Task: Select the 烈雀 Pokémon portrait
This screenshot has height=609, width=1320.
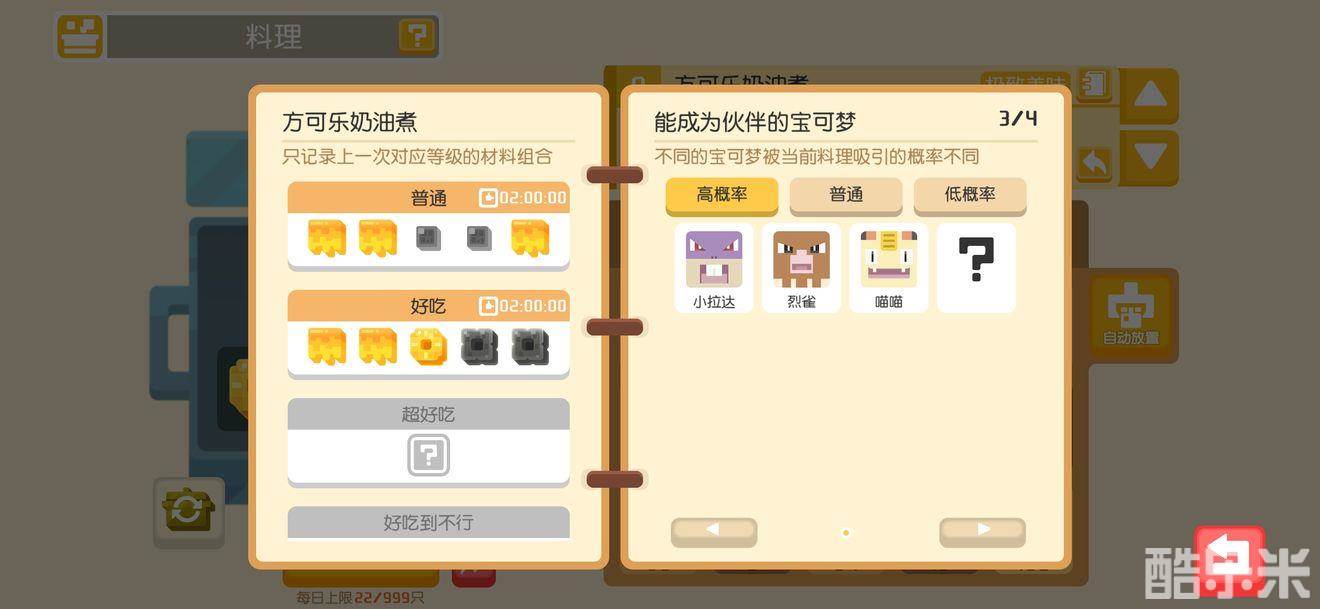Action: [x=801, y=268]
